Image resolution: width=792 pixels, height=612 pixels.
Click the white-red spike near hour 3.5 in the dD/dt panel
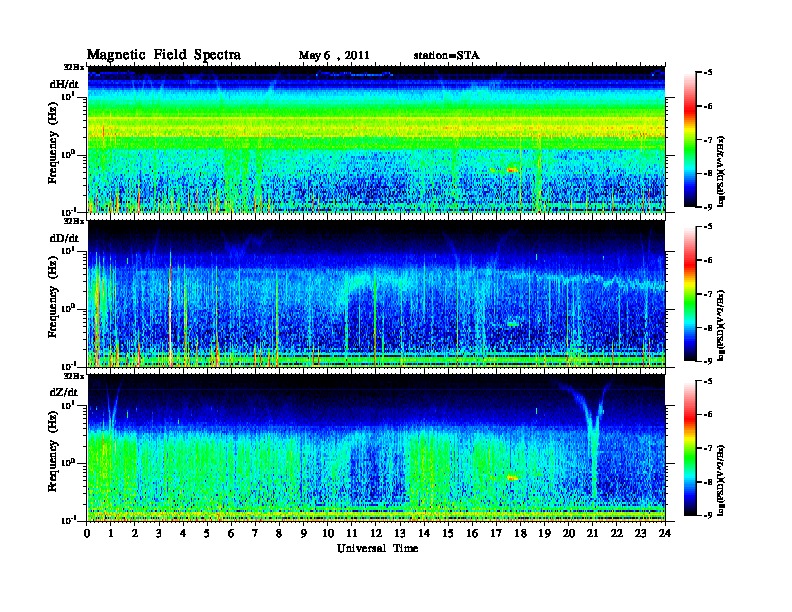click(x=170, y=308)
